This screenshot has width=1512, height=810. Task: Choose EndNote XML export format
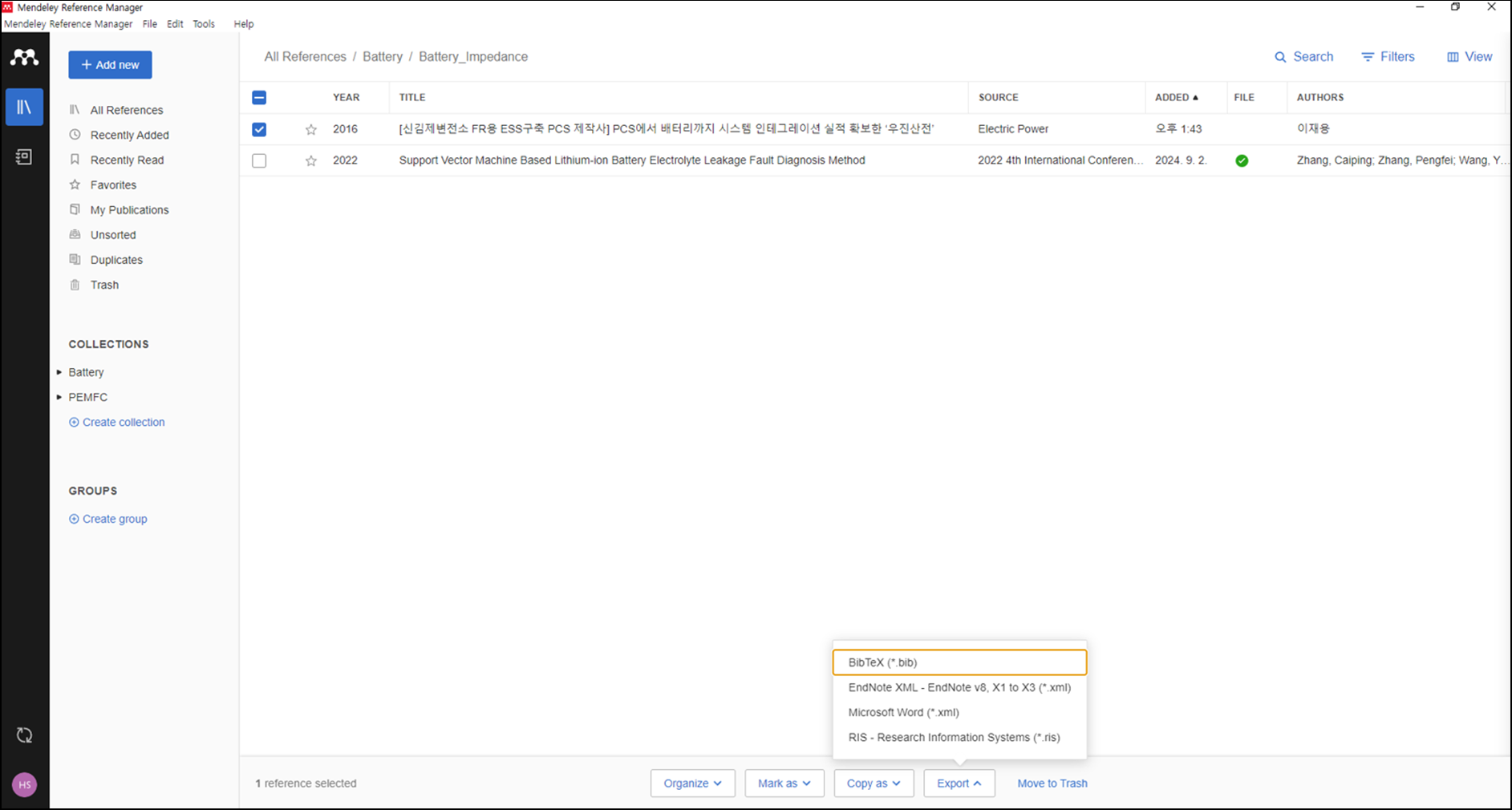coord(959,687)
